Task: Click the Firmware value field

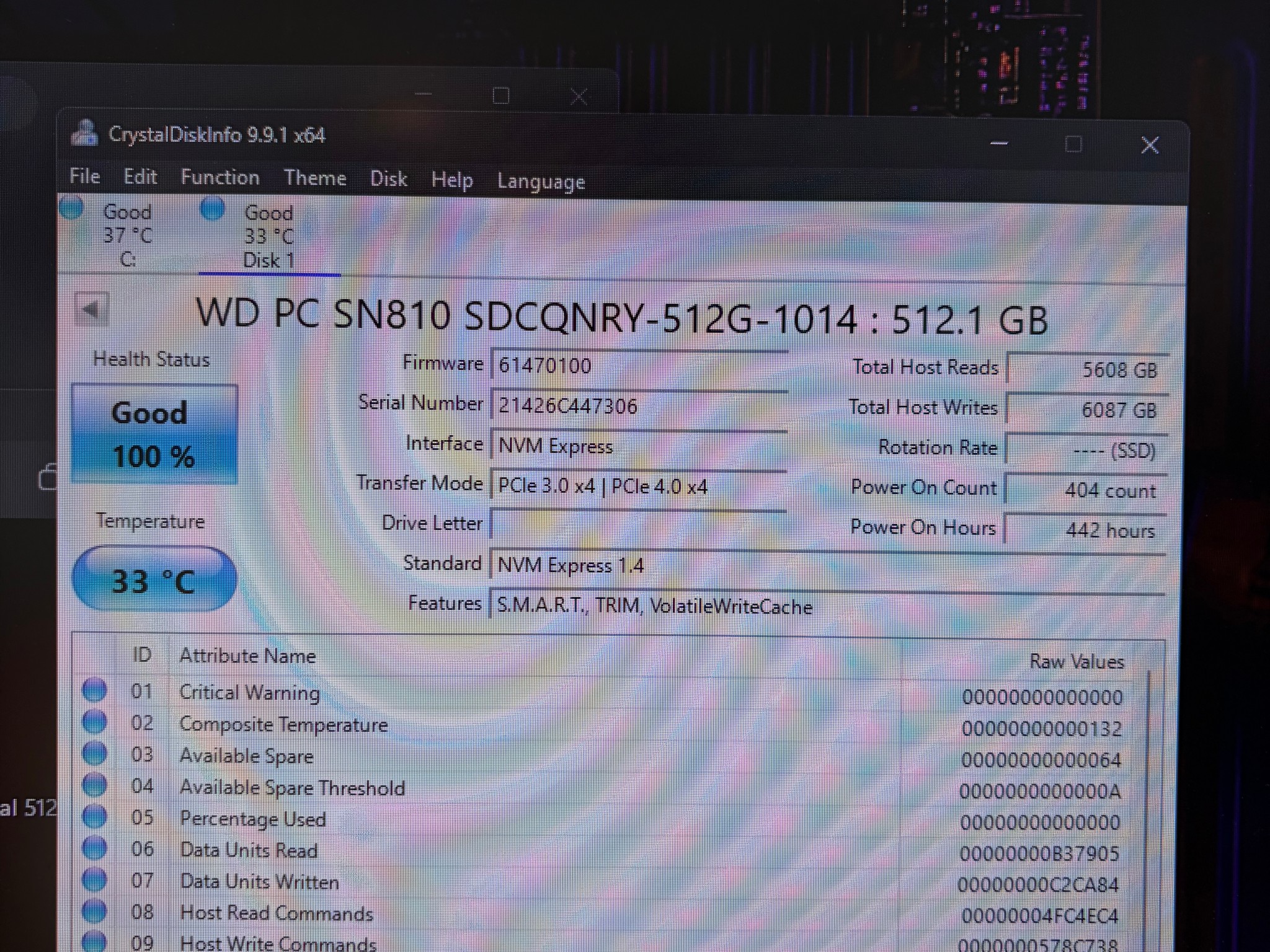Action: tap(639, 365)
